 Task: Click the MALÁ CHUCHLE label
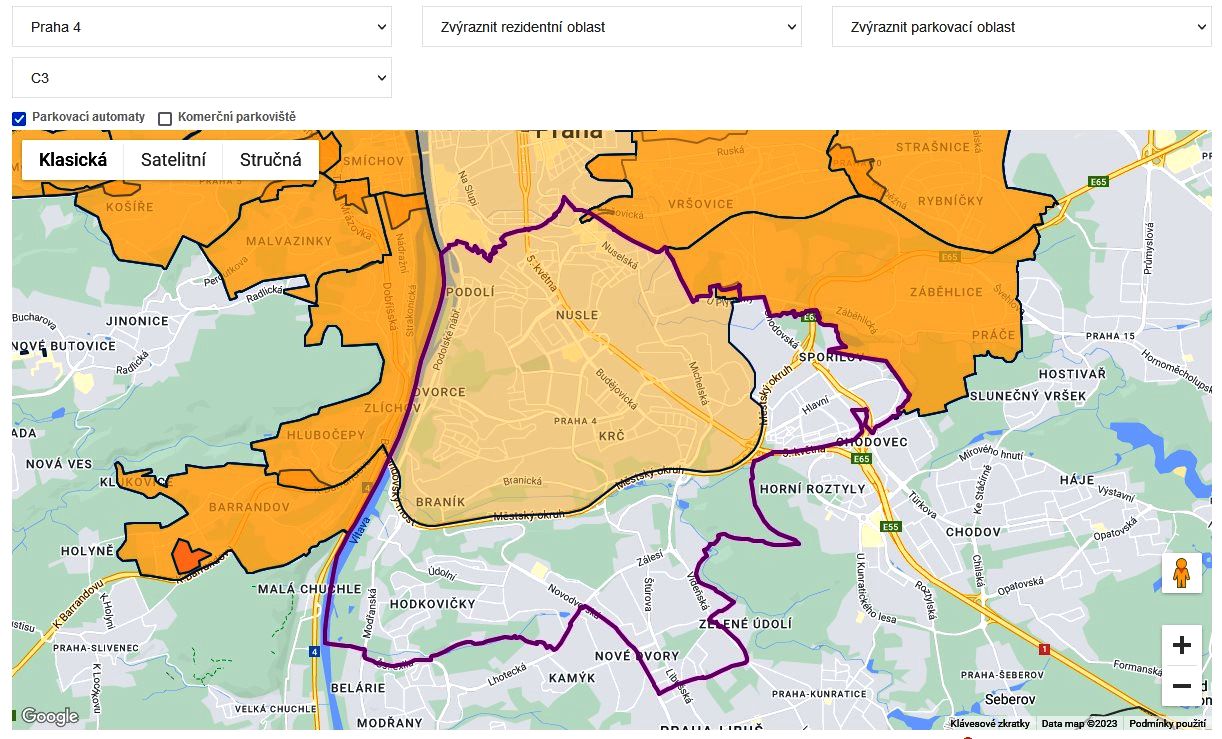[309, 589]
